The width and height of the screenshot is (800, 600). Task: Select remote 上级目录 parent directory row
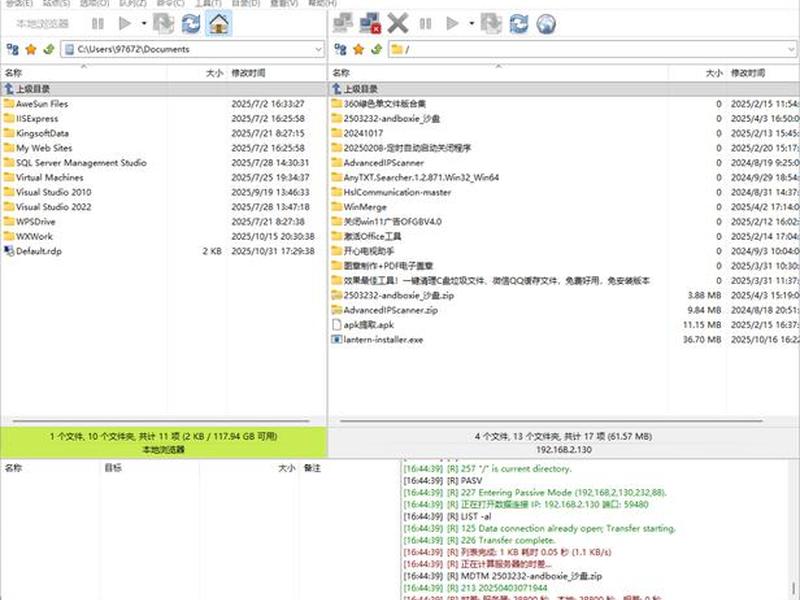click(564, 89)
